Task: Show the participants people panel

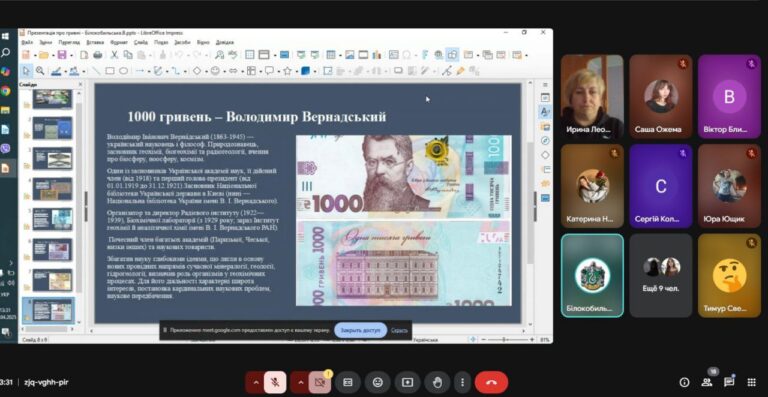Action: pyautogui.click(x=707, y=382)
